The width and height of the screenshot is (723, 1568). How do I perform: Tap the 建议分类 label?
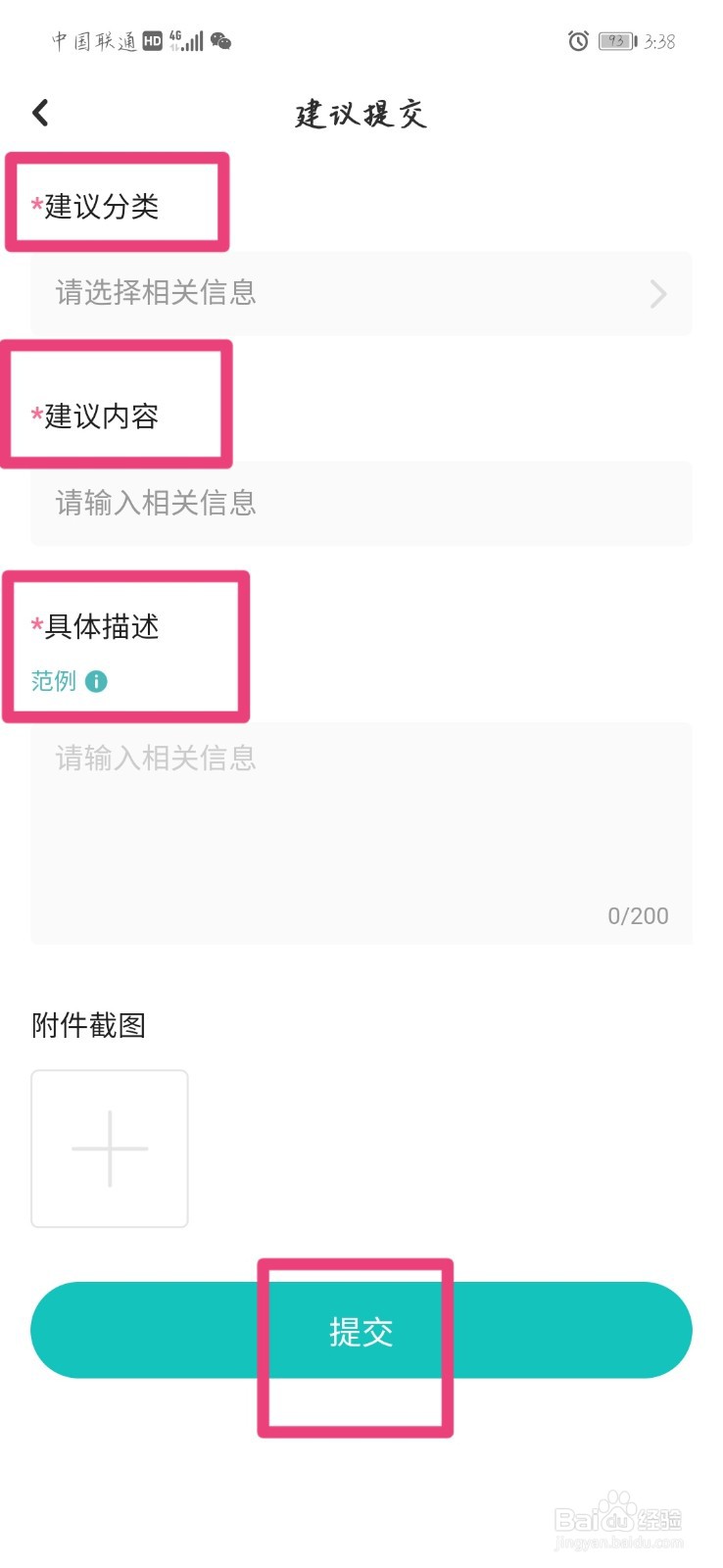(102, 207)
